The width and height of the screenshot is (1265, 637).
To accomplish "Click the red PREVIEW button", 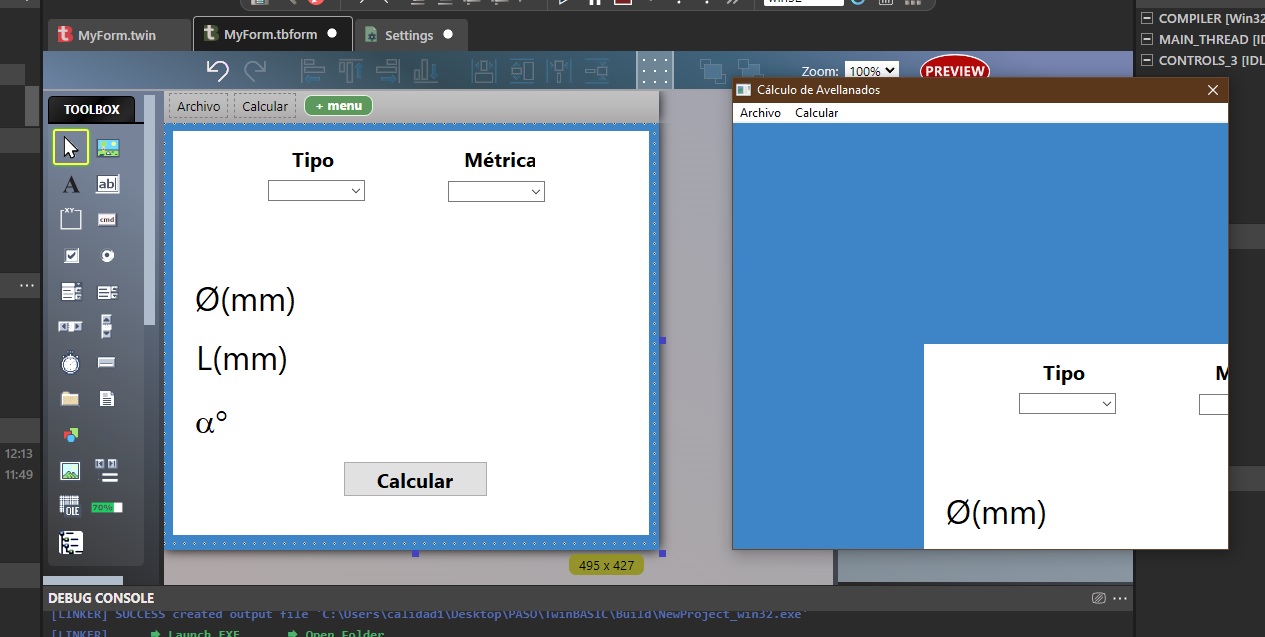I will (954, 70).
